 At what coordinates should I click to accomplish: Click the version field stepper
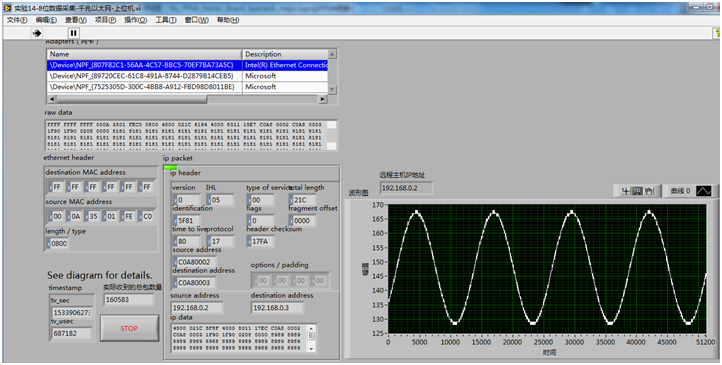pyautogui.click(x=175, y=200)
